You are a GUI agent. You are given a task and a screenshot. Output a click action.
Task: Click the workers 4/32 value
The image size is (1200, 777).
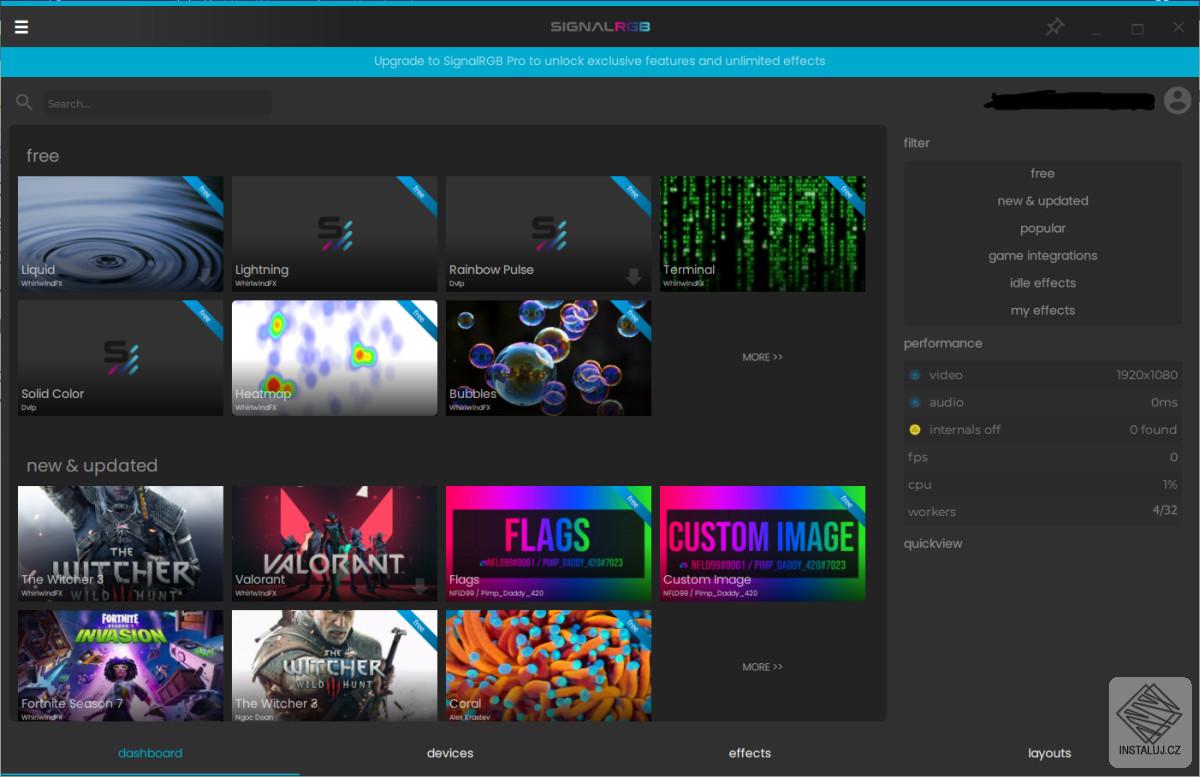point(1165,511)
